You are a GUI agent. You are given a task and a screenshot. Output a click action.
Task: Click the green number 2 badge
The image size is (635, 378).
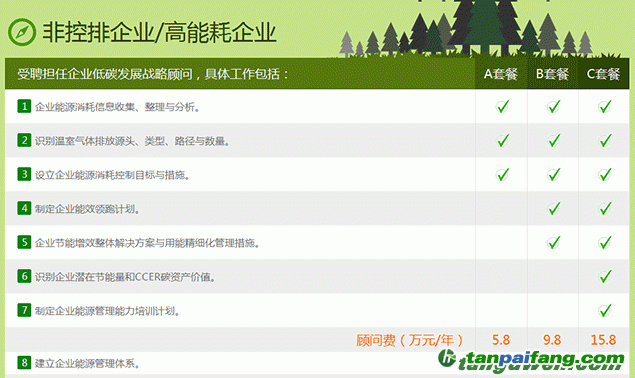tap(24, 141)
